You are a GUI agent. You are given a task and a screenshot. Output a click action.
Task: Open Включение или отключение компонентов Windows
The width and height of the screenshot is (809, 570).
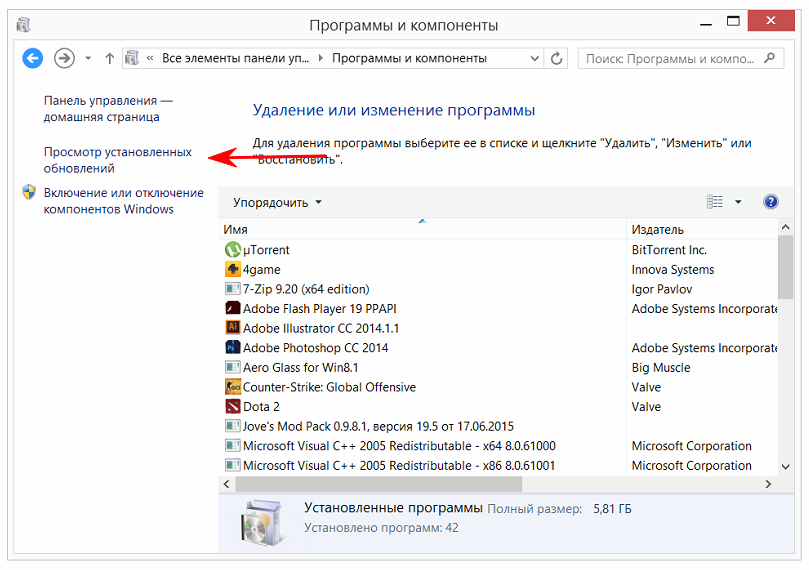123,201
